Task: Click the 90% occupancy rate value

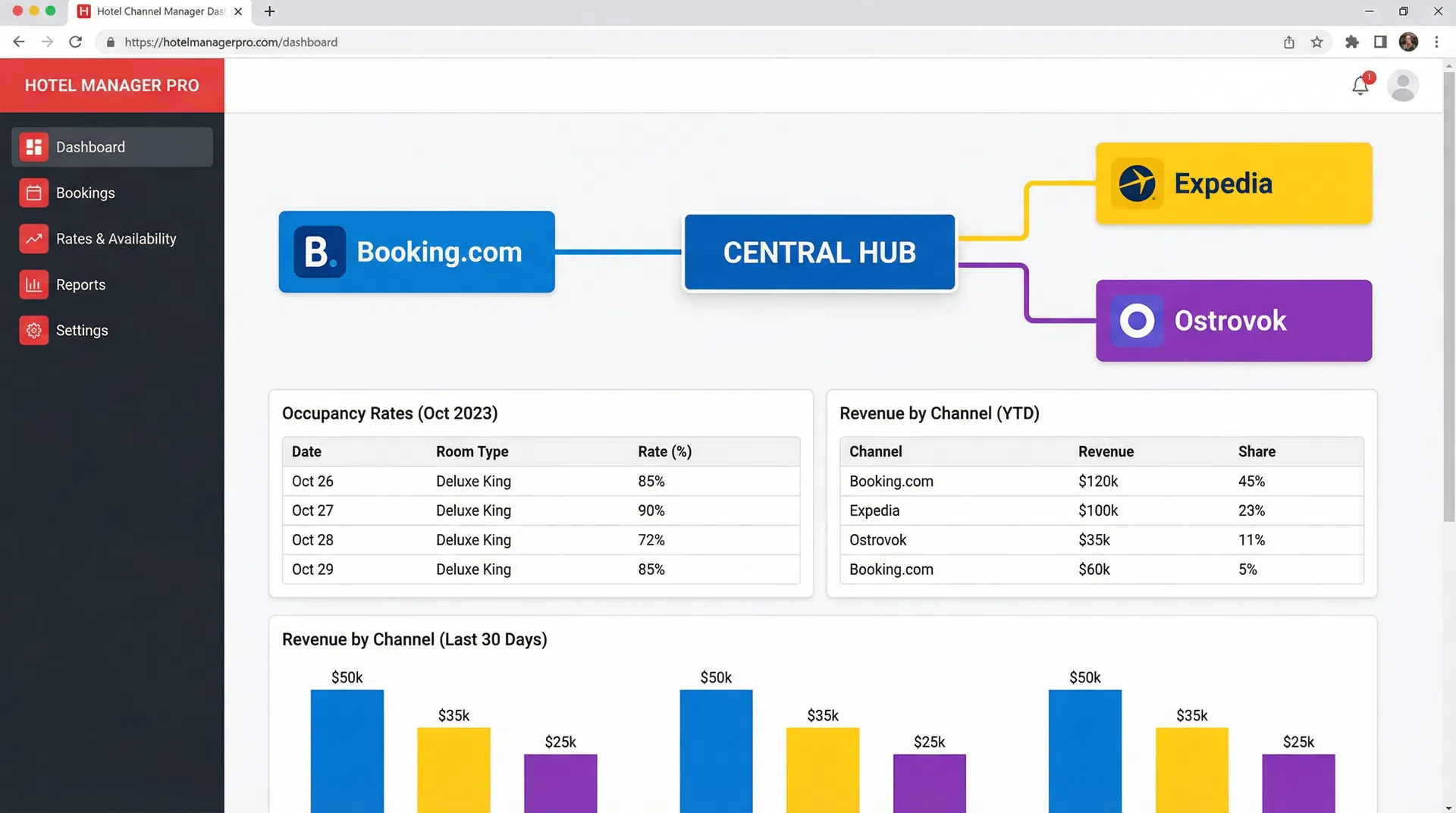Action: point(651,511)
